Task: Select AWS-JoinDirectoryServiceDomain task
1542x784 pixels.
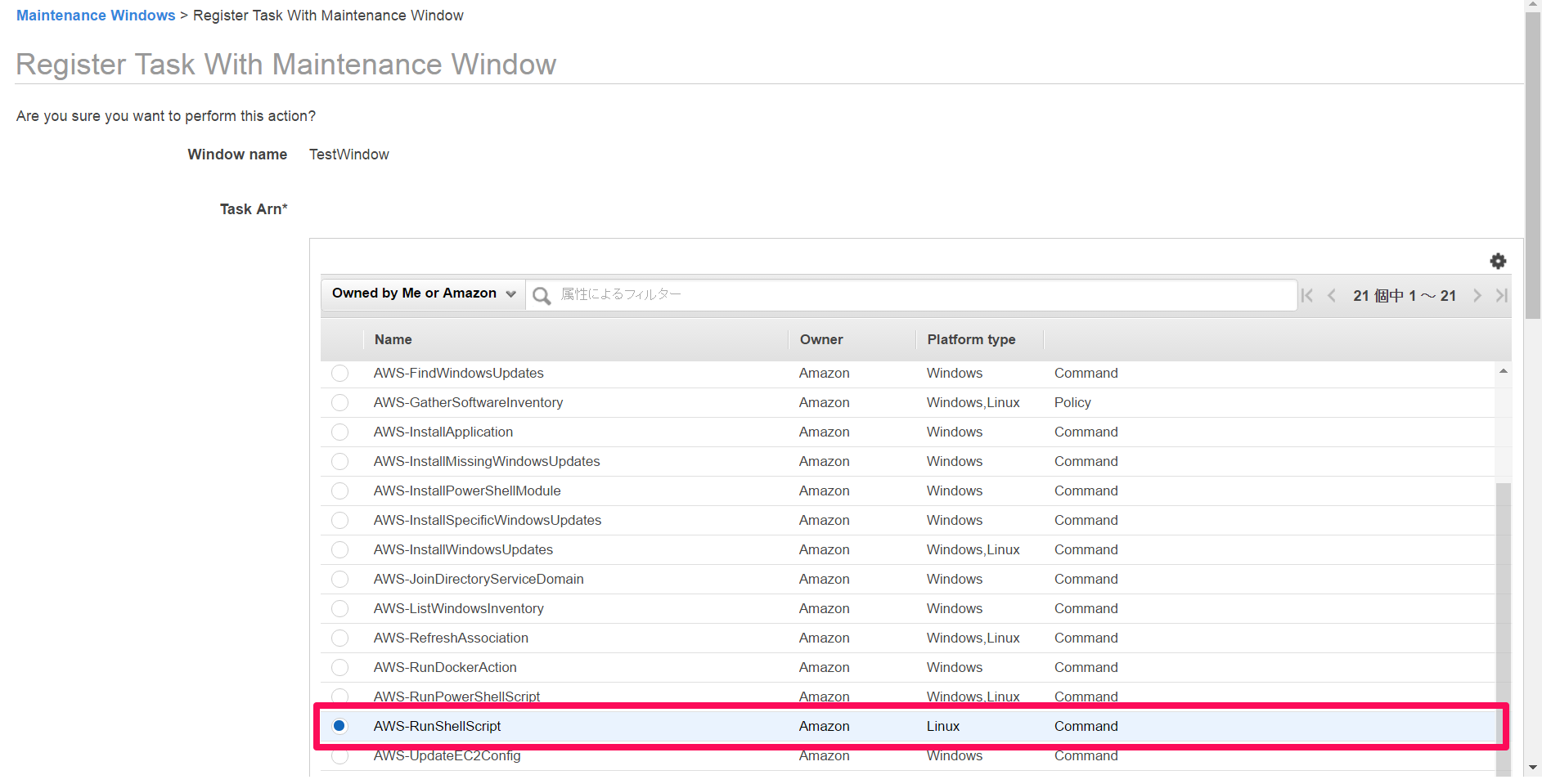Action: [x=339, y=579]
